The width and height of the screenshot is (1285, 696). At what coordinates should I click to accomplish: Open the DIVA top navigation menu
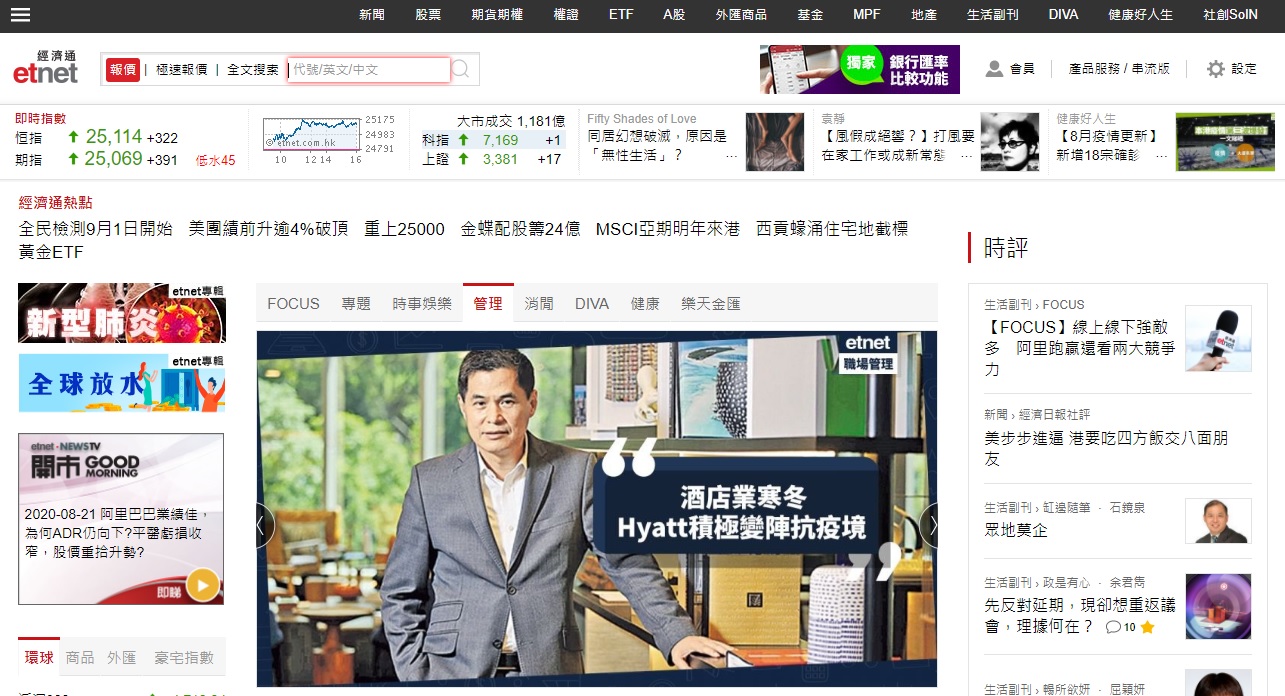(1064, 15)
